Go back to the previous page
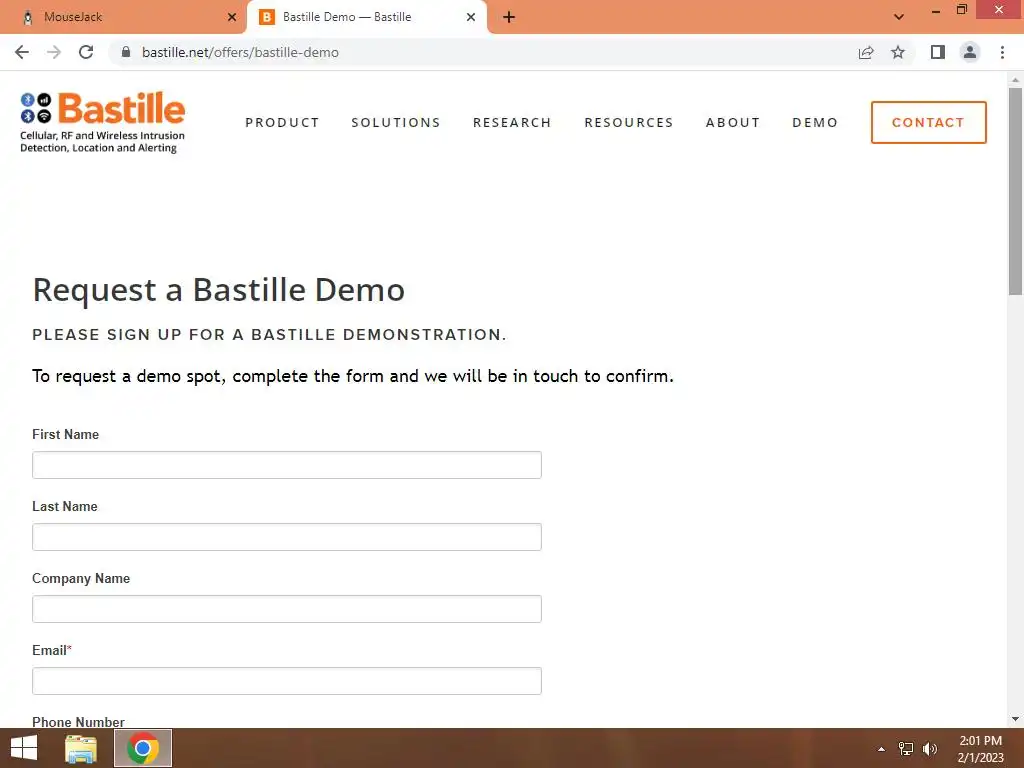Viewport: 1024px width, 768px height. point(22,52)
